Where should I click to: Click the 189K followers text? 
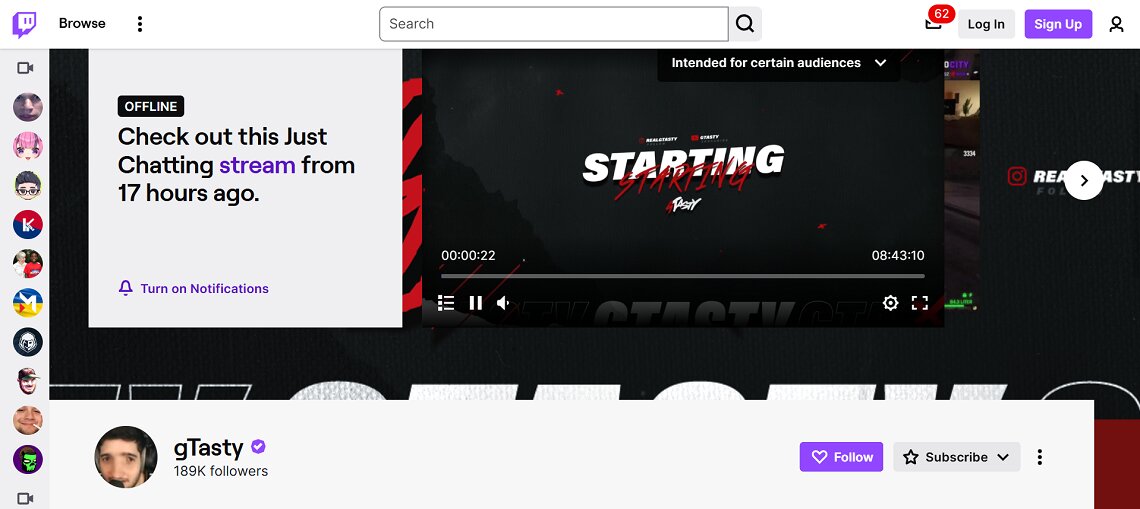(x=221, y=471)
